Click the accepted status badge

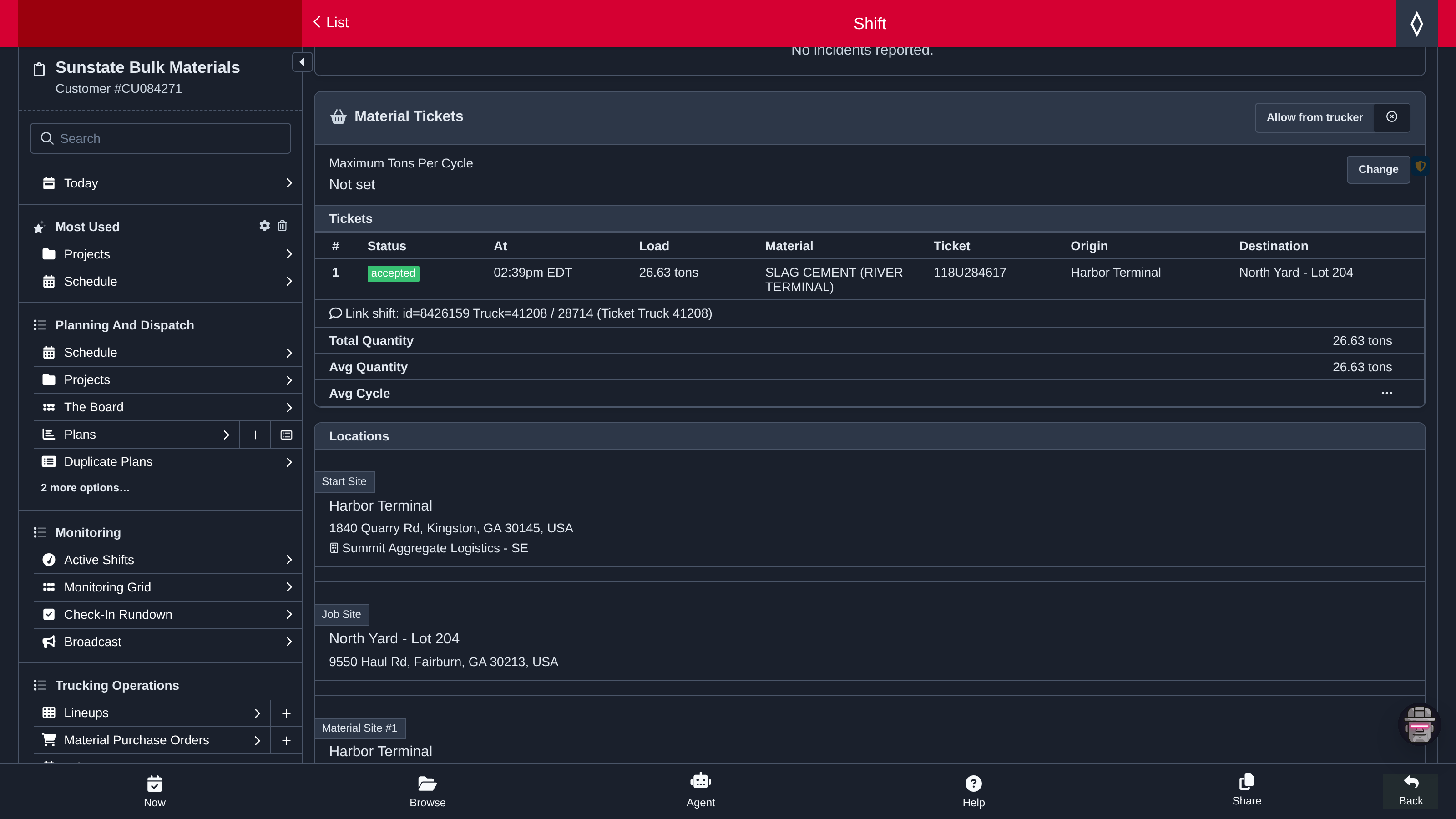click(393, 273)
